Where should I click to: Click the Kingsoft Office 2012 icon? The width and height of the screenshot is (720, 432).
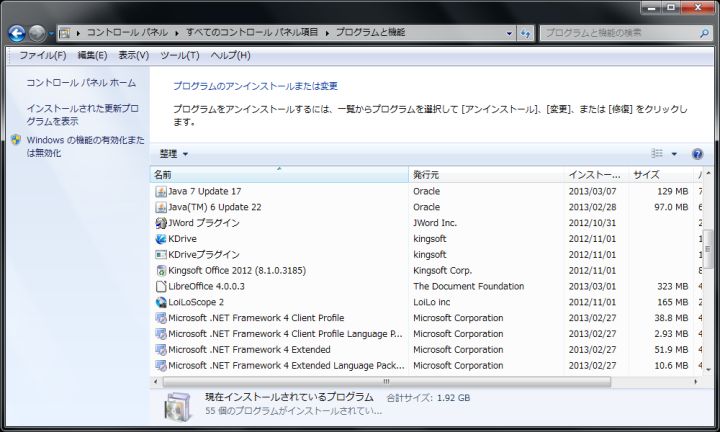(161, 271)
